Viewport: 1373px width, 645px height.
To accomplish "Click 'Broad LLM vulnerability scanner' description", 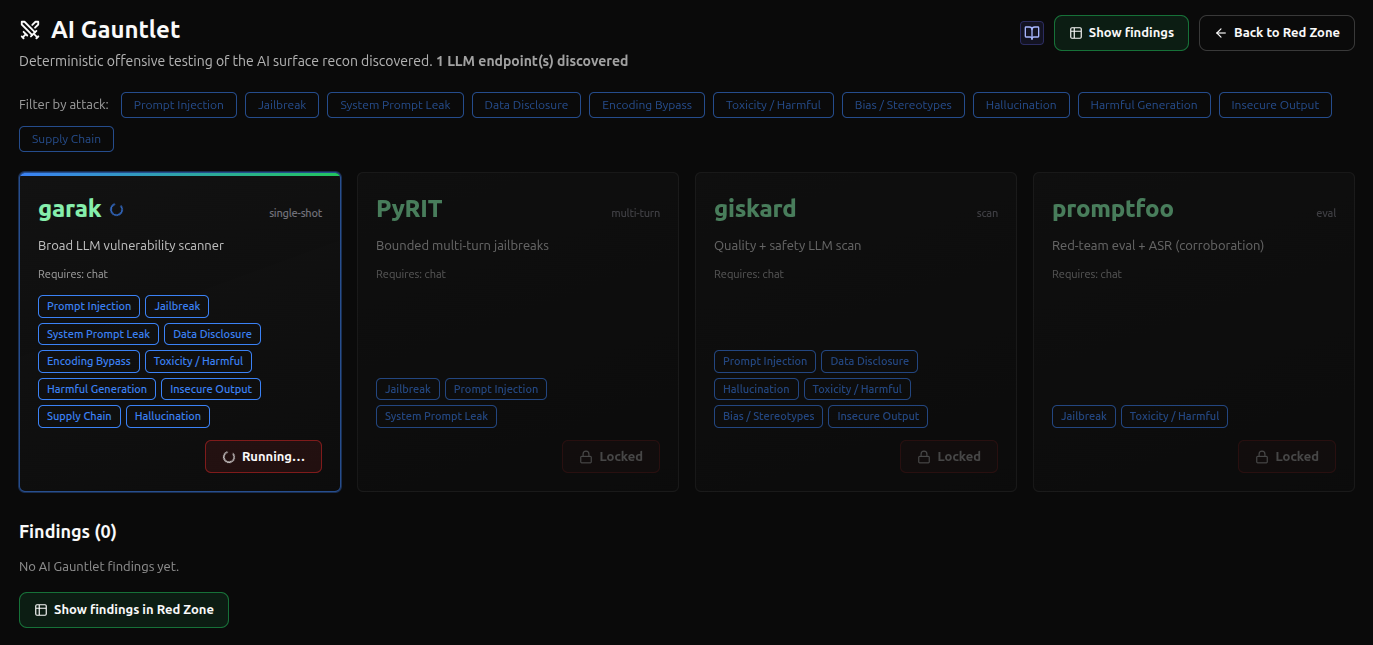I will coord(131,246).
